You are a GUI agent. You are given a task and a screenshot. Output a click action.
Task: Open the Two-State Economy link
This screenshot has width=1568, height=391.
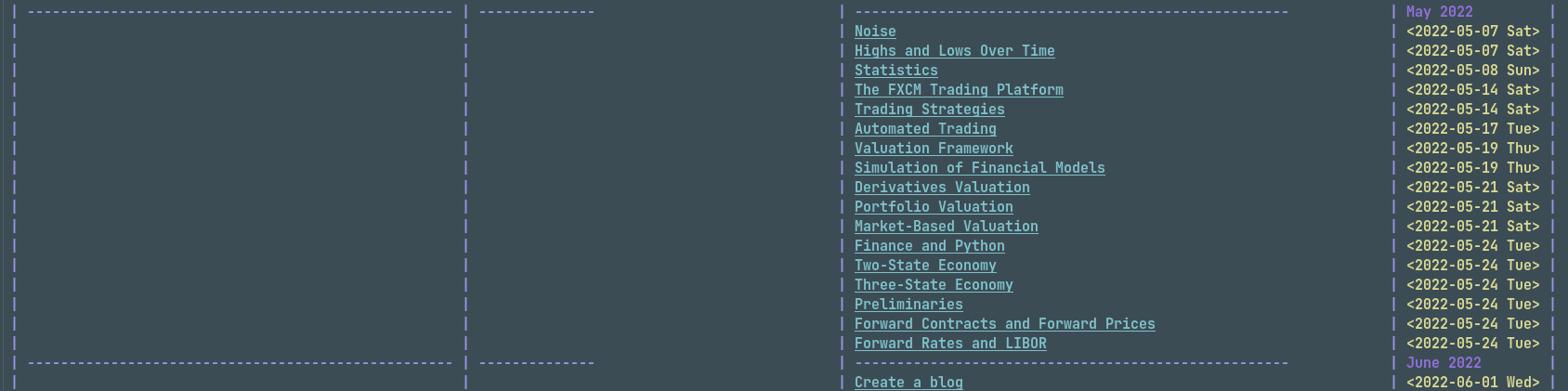[925, 266]
